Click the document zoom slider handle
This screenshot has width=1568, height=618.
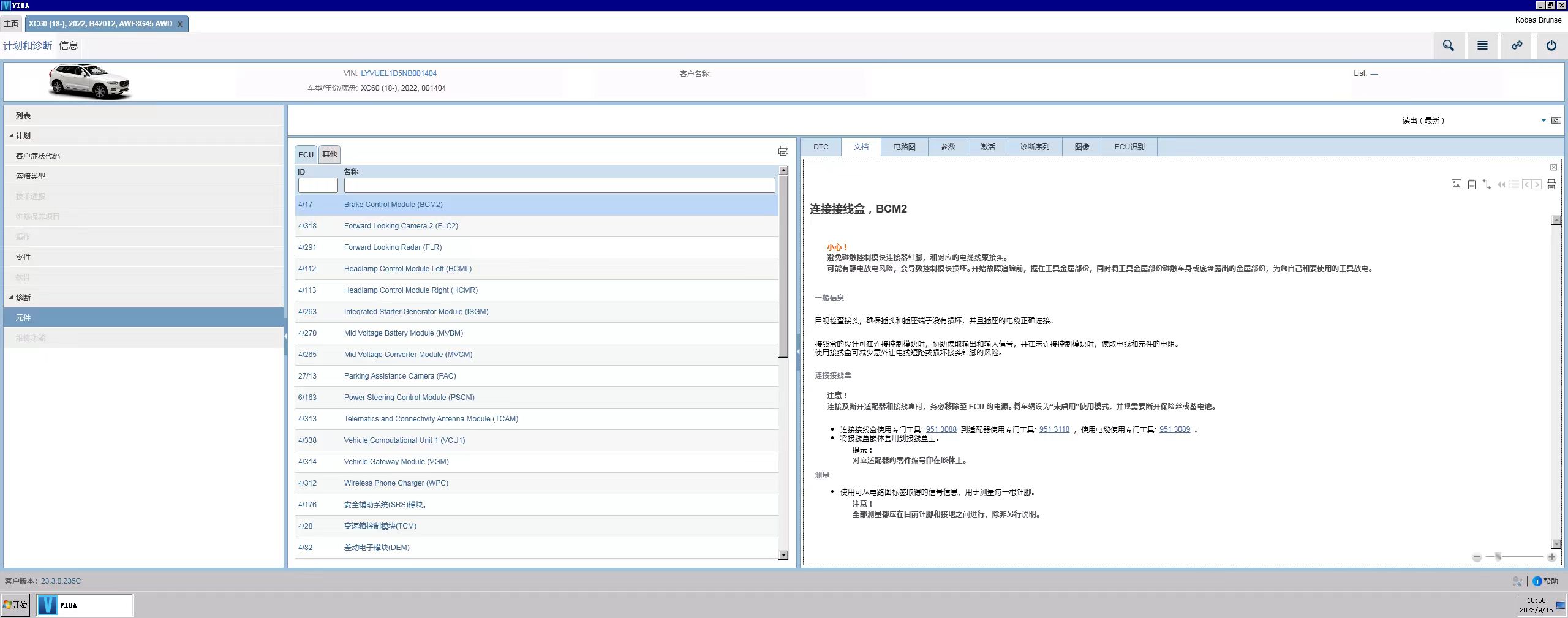[1498, 557]
